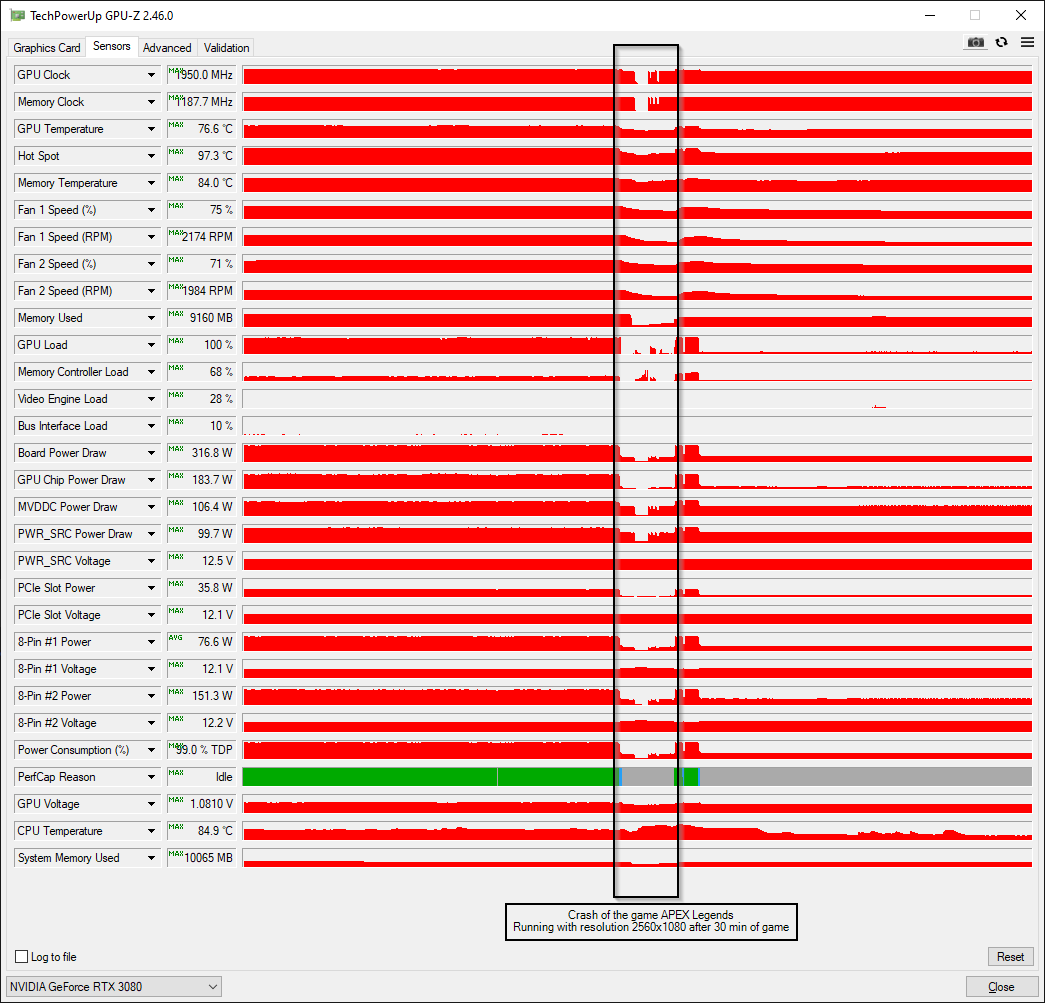Image resolution: width=1045 pixels, height=1003 pixels.
Task: Expand the Memory Clock sensor dropdown
Action: click(151, 102)
